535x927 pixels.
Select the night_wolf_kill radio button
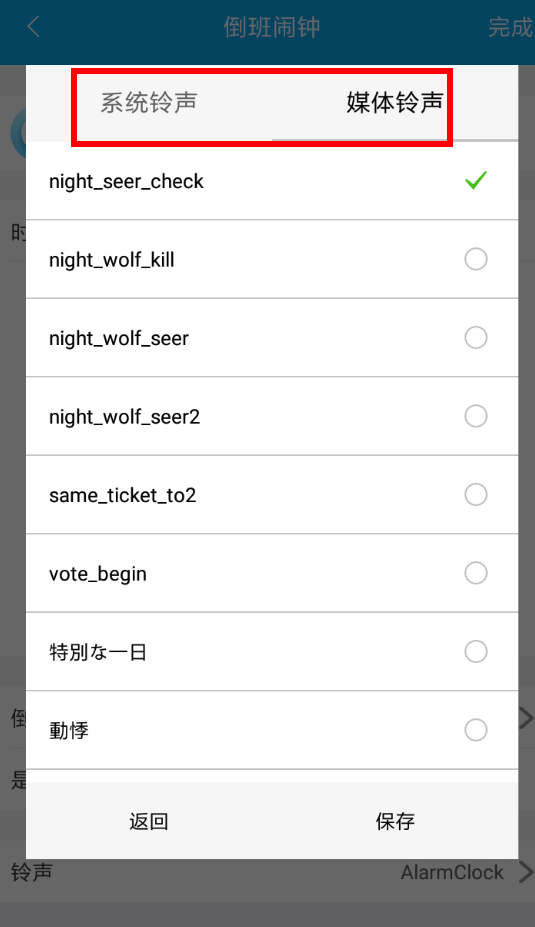476,259
